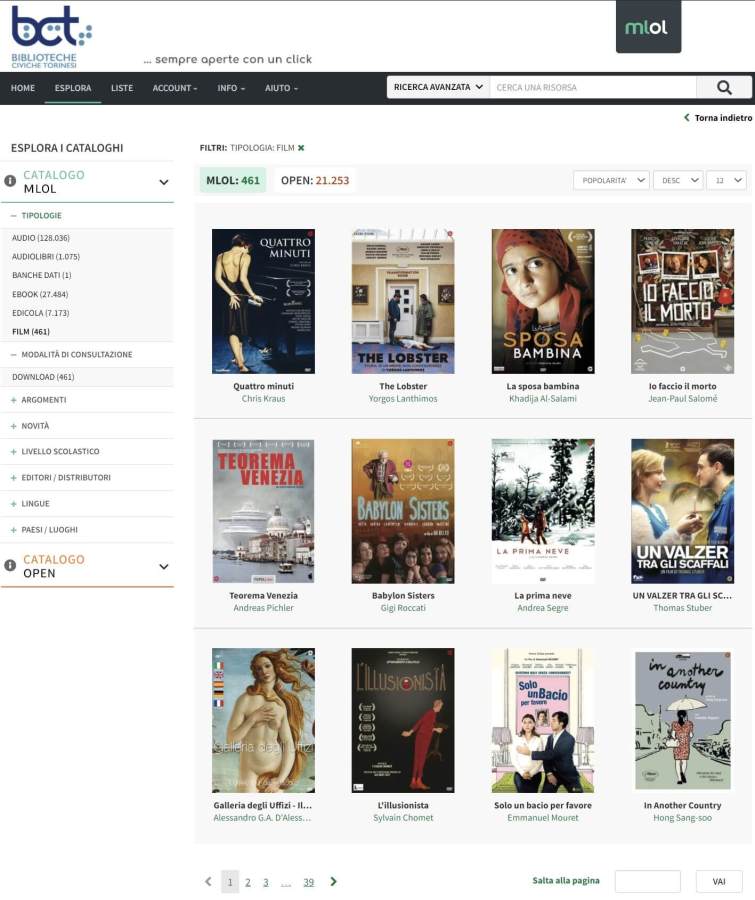Open The Lobster movie poster
This screenshot has width=755, height=900.
click(403, 301)
